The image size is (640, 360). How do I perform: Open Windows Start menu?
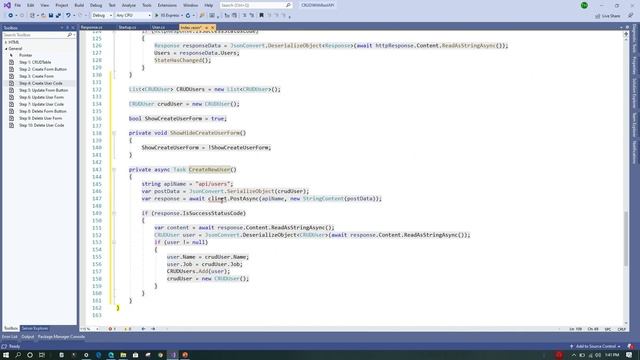click(6, 355)
